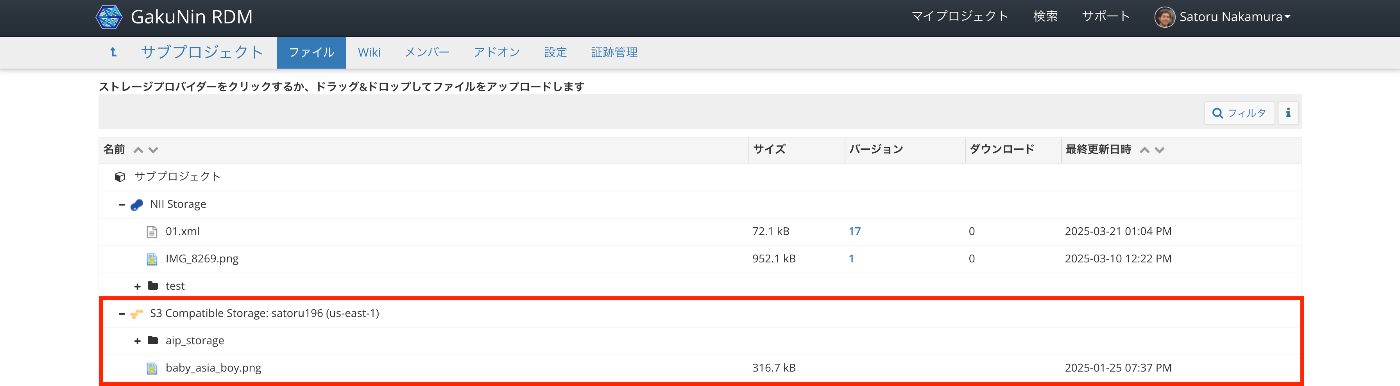This screenshot has width=1400, height=386.
Task: Open version 1 link of IMG_8269.png
Action: pyautogui.click(x=851, y=258)
